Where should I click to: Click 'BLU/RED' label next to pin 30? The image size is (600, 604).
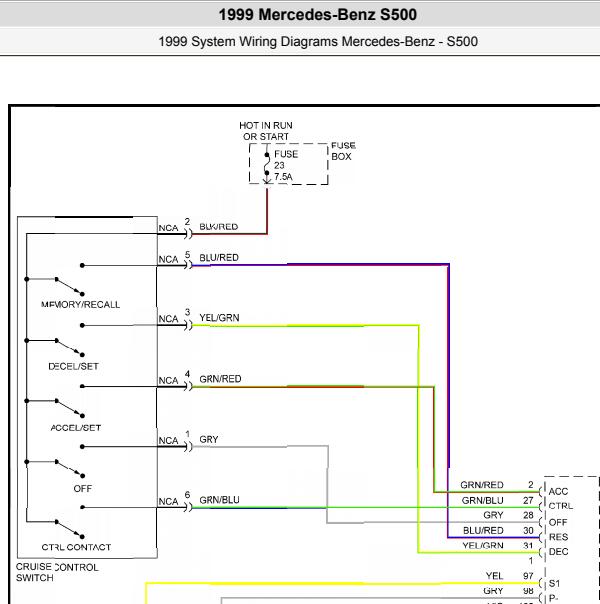coord(483,531)
